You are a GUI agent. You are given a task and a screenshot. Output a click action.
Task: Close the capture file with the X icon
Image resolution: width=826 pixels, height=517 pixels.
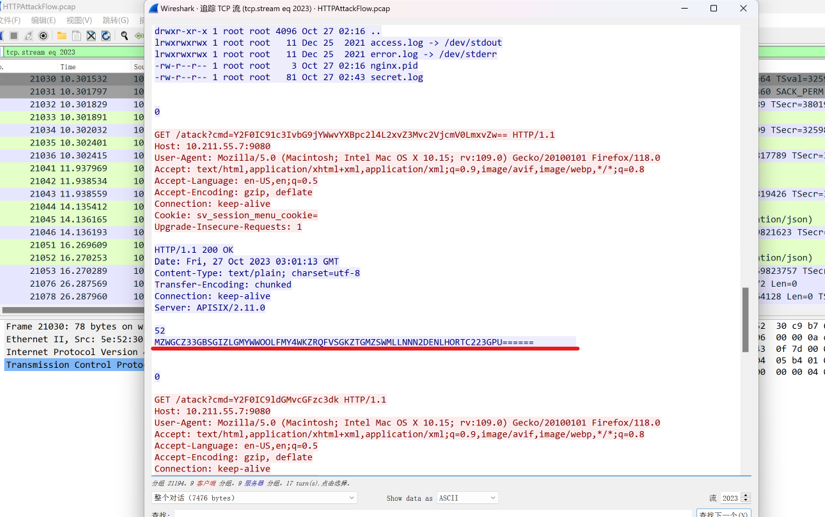click(x=91, y=36)
